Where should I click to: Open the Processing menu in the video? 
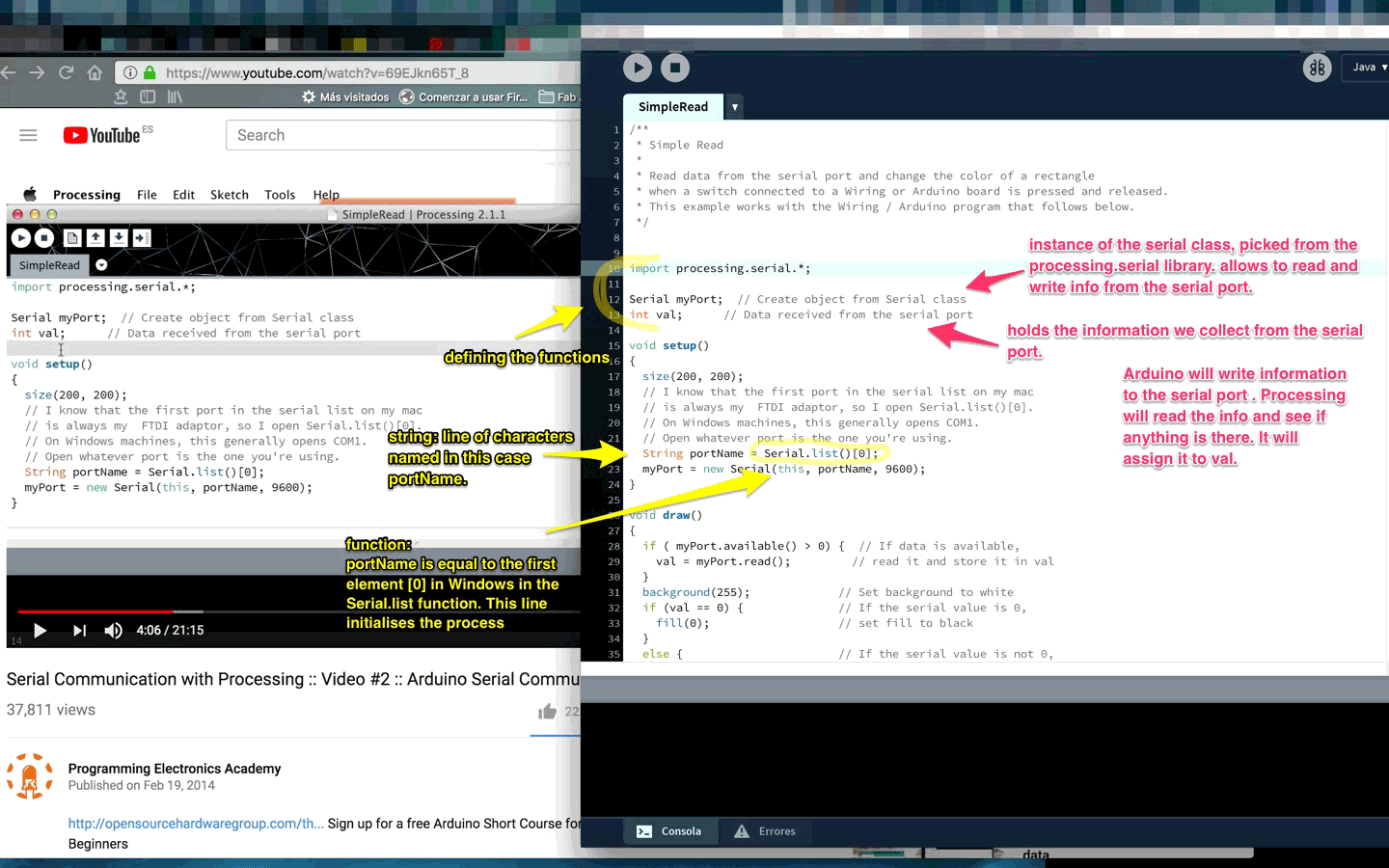87,195
